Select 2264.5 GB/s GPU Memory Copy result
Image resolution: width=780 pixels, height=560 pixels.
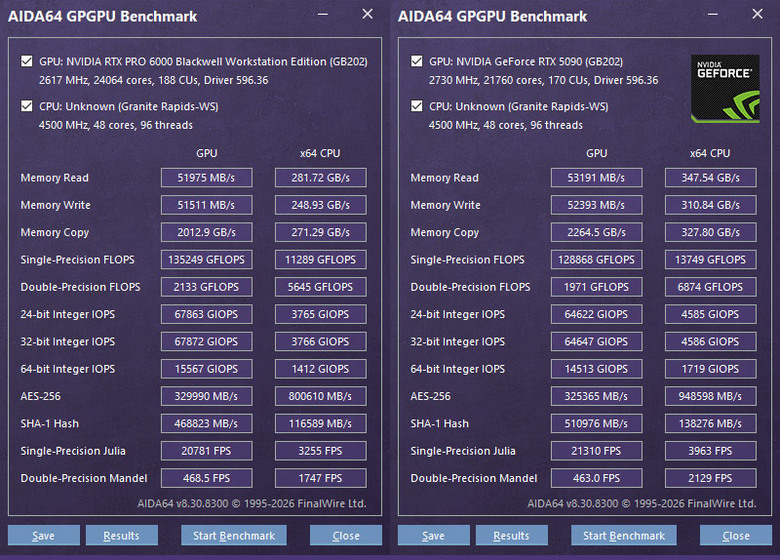[x=596, y=232]
